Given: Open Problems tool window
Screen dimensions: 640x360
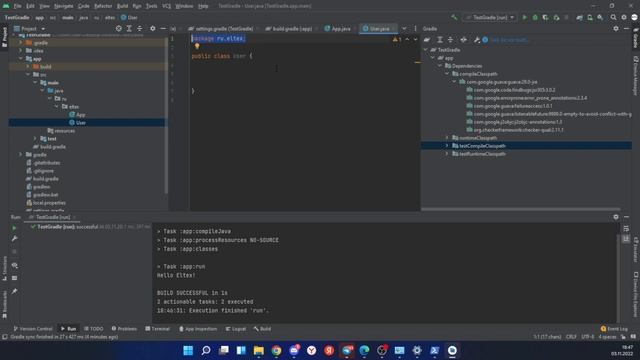Looking at the screenshot, I should pyautogui.click(x=124, y=329).
